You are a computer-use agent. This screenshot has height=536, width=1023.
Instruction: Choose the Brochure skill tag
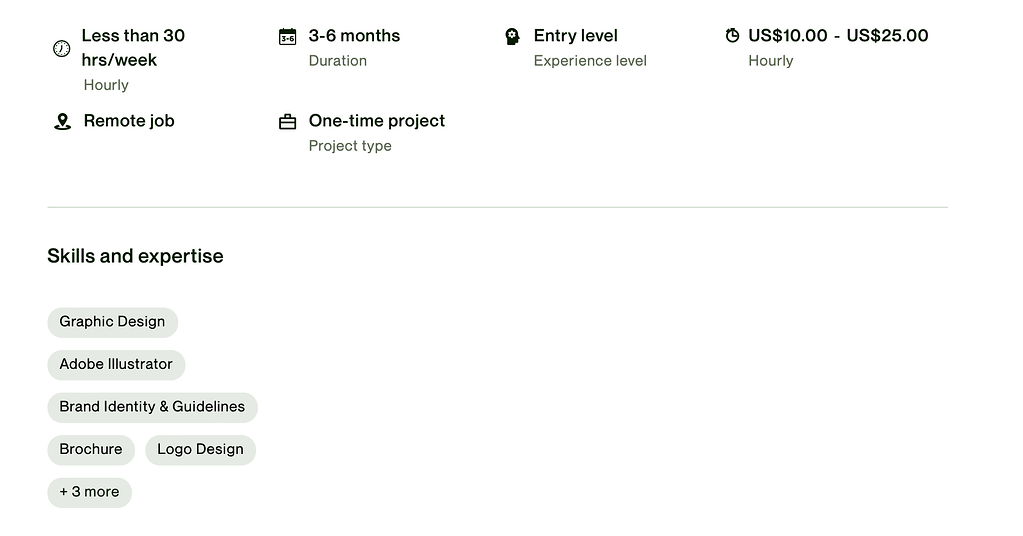91,449
